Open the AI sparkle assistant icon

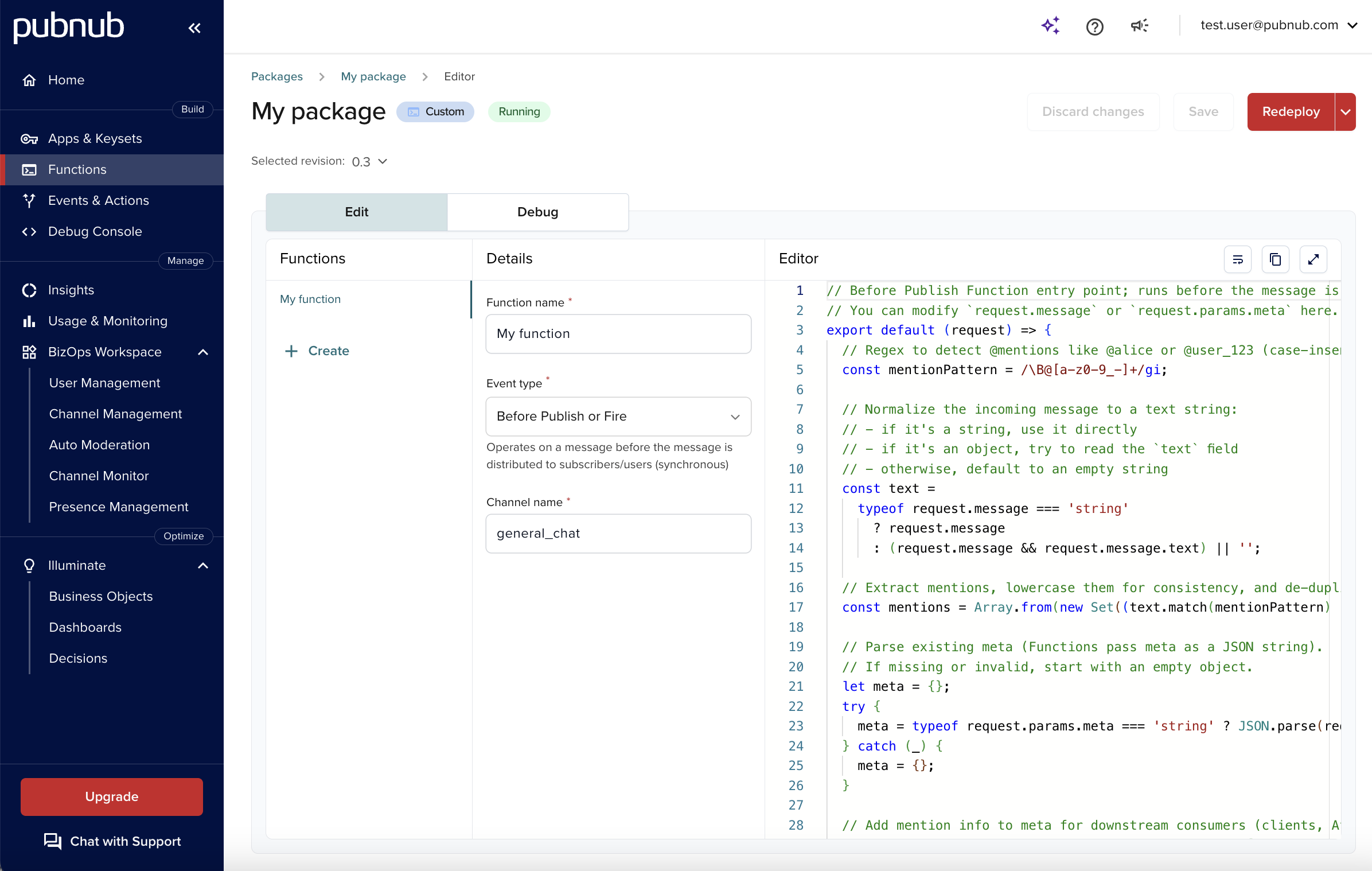click(1050, 26)
